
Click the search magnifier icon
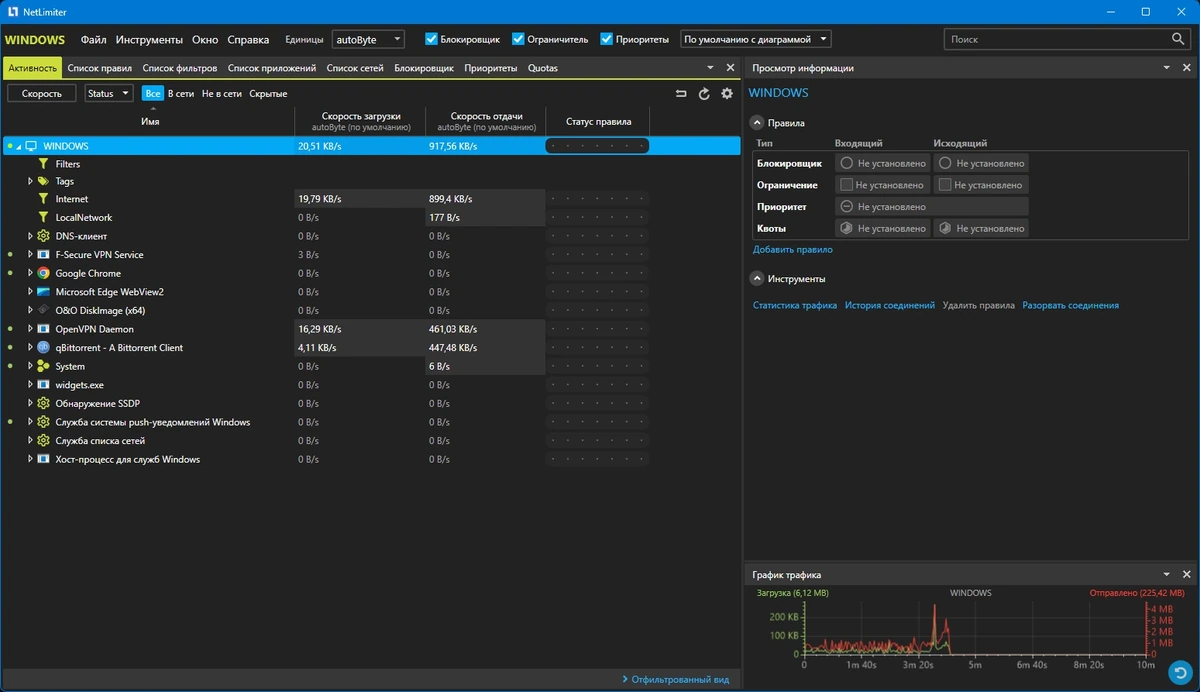pyautogui.click(x=1178, y=39)
